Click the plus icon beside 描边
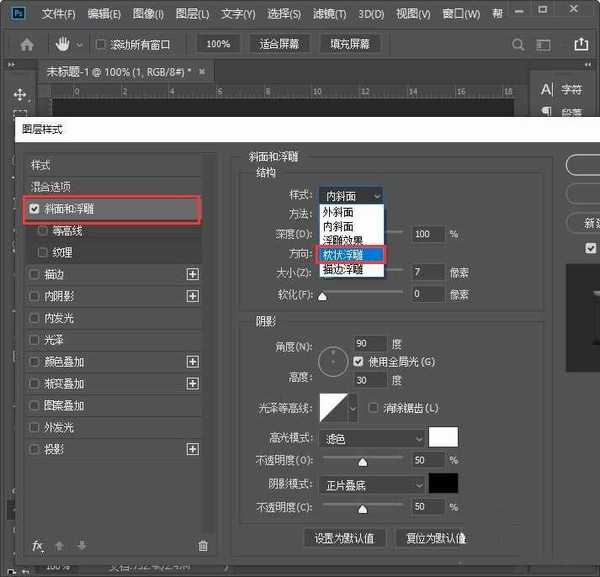The height and width of the screenshot is (577, 600). coord(193,274)
